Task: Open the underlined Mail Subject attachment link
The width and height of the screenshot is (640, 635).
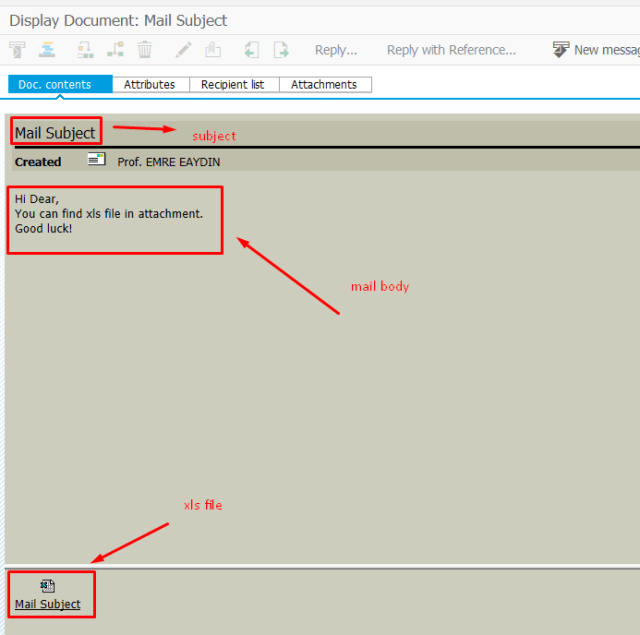Action: coord(47,605)
